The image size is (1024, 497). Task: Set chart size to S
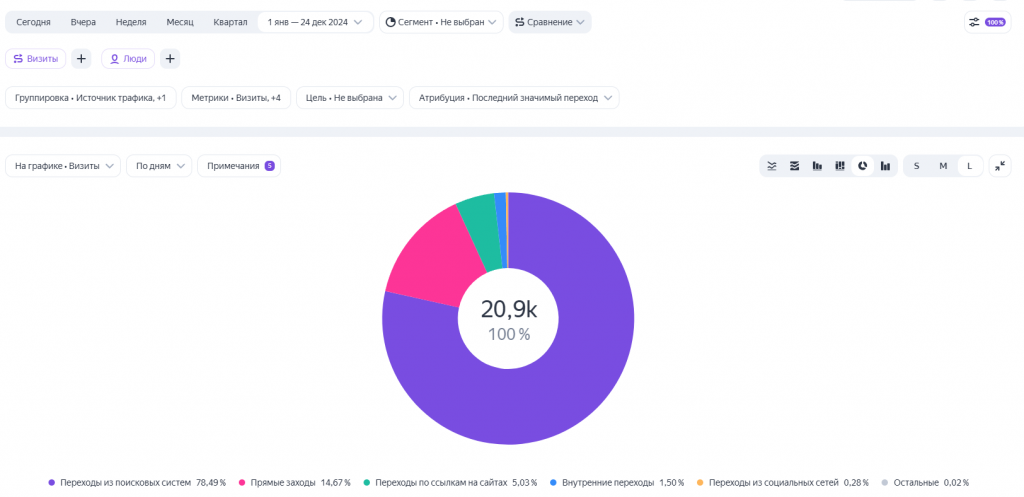coord(916,166)
